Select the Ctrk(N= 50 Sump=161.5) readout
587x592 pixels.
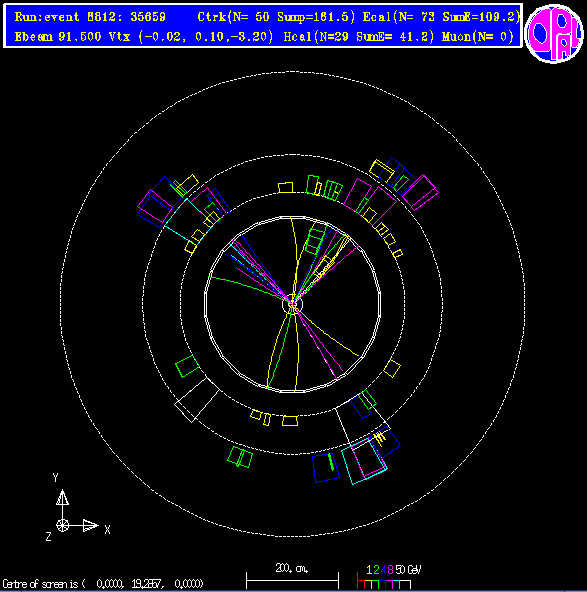[276, 17]
